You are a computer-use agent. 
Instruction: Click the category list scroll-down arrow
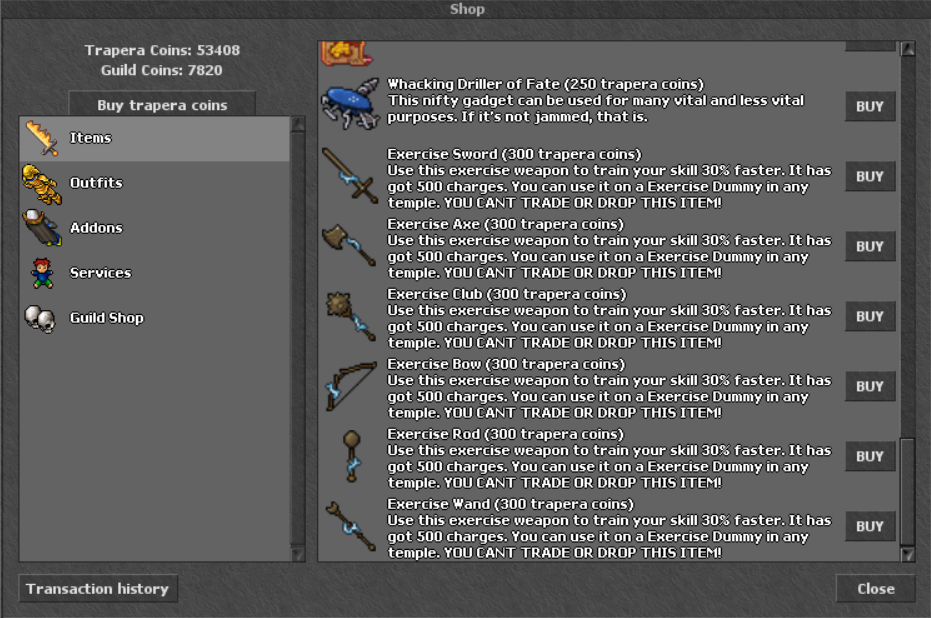coord(297,554)
